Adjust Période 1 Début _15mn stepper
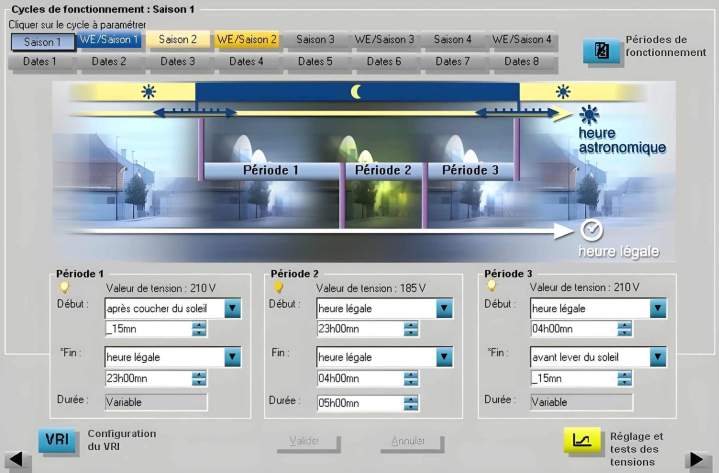This screenshot has width=719, height=473. pos(199,329)
